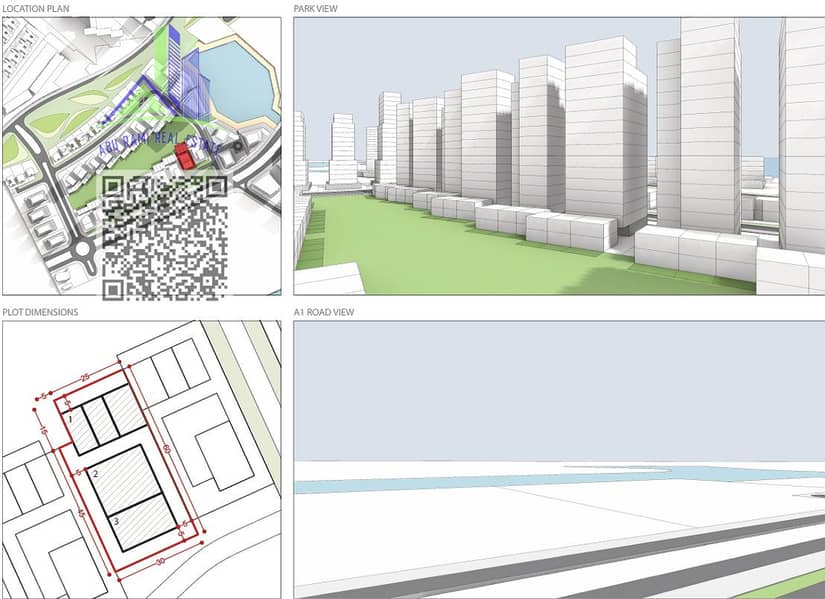Click the Abu Rami Real Estate watermark text
The width and height of the screenshot is (825, 599).
[158, 142]
